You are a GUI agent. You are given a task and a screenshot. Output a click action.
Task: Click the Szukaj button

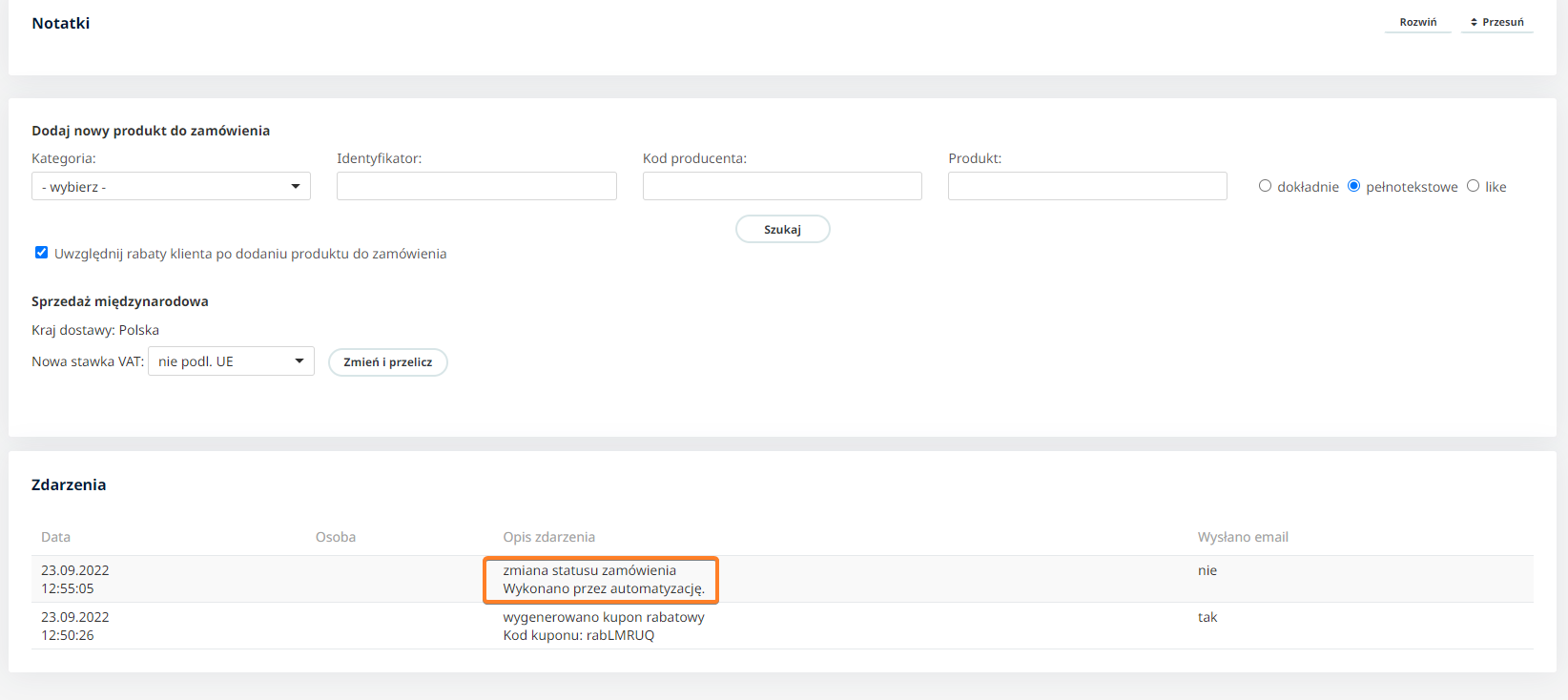[782, 229]
